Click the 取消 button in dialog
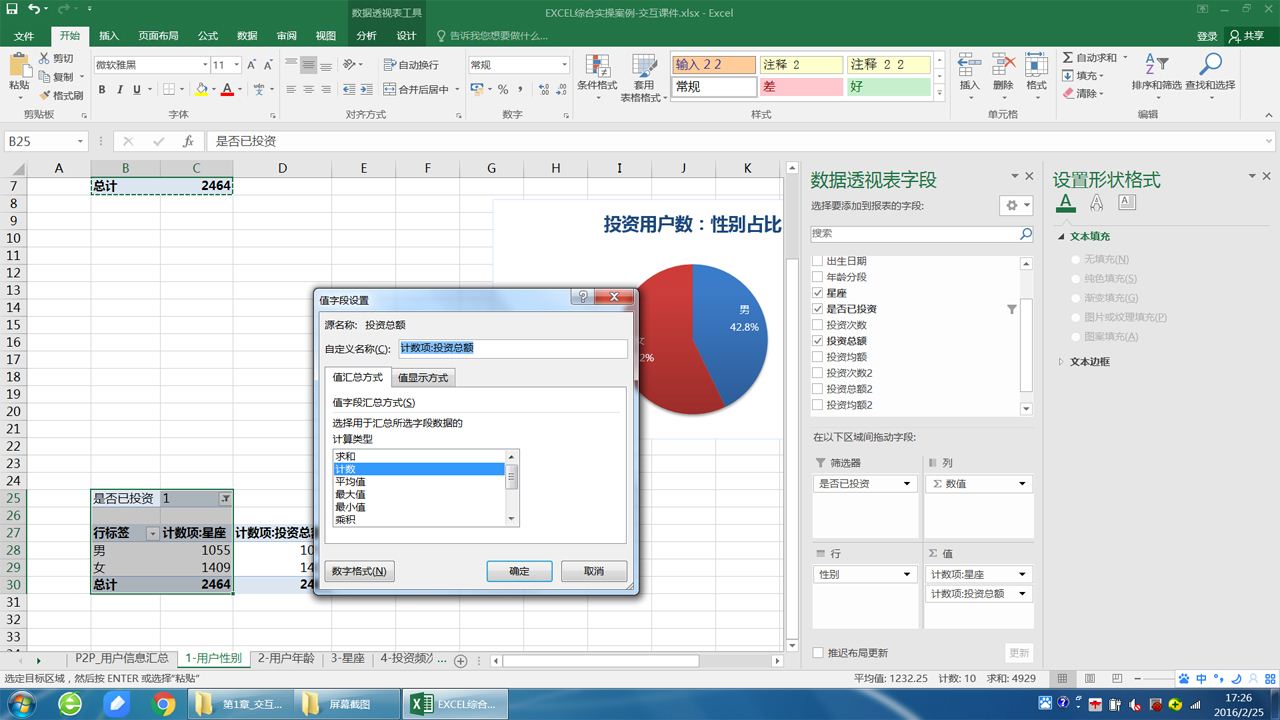 click(594, 571)
